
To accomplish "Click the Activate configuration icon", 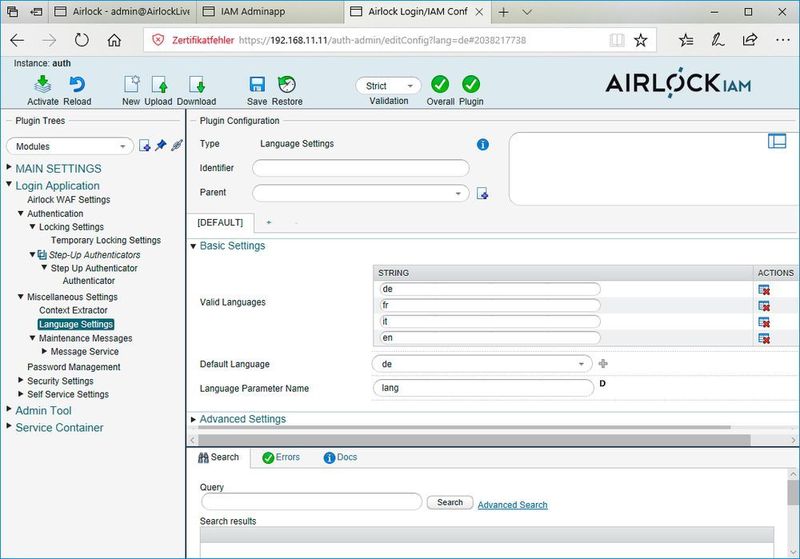I will coord(43,84).
